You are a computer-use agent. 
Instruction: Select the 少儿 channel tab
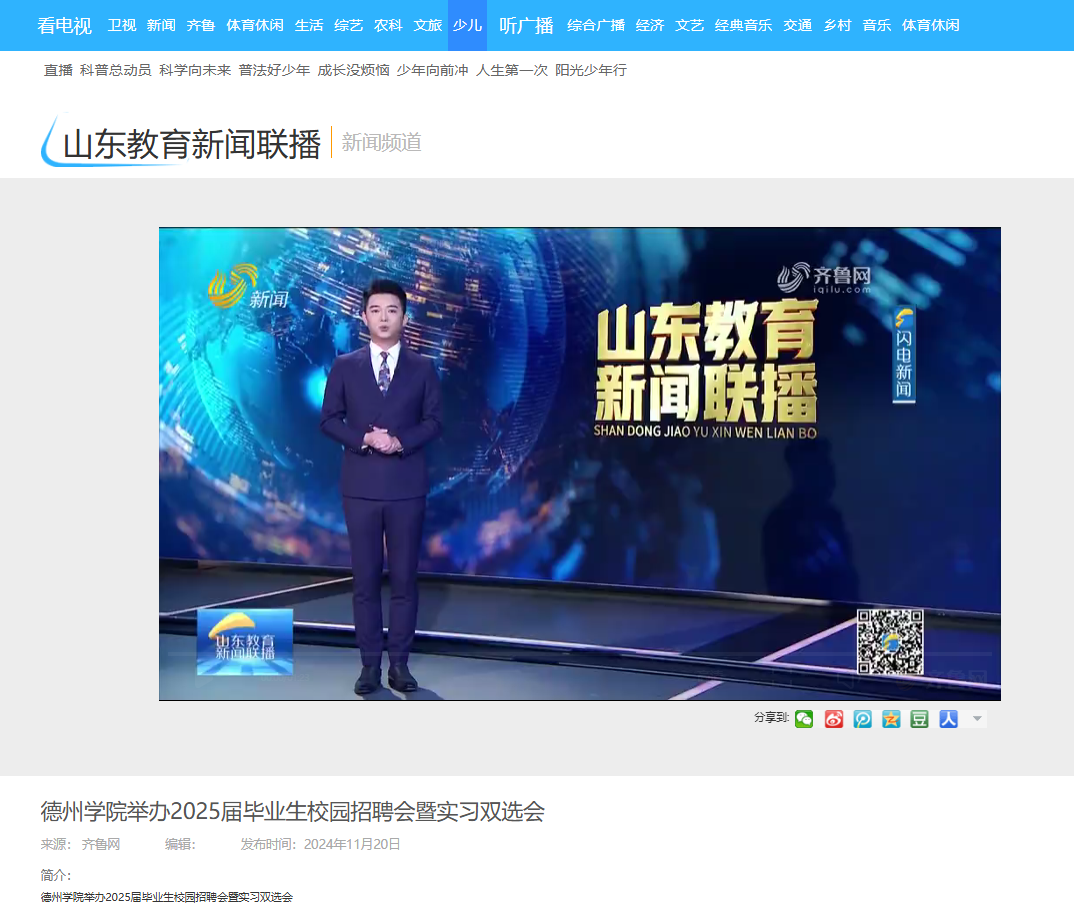tap(467, 25)
